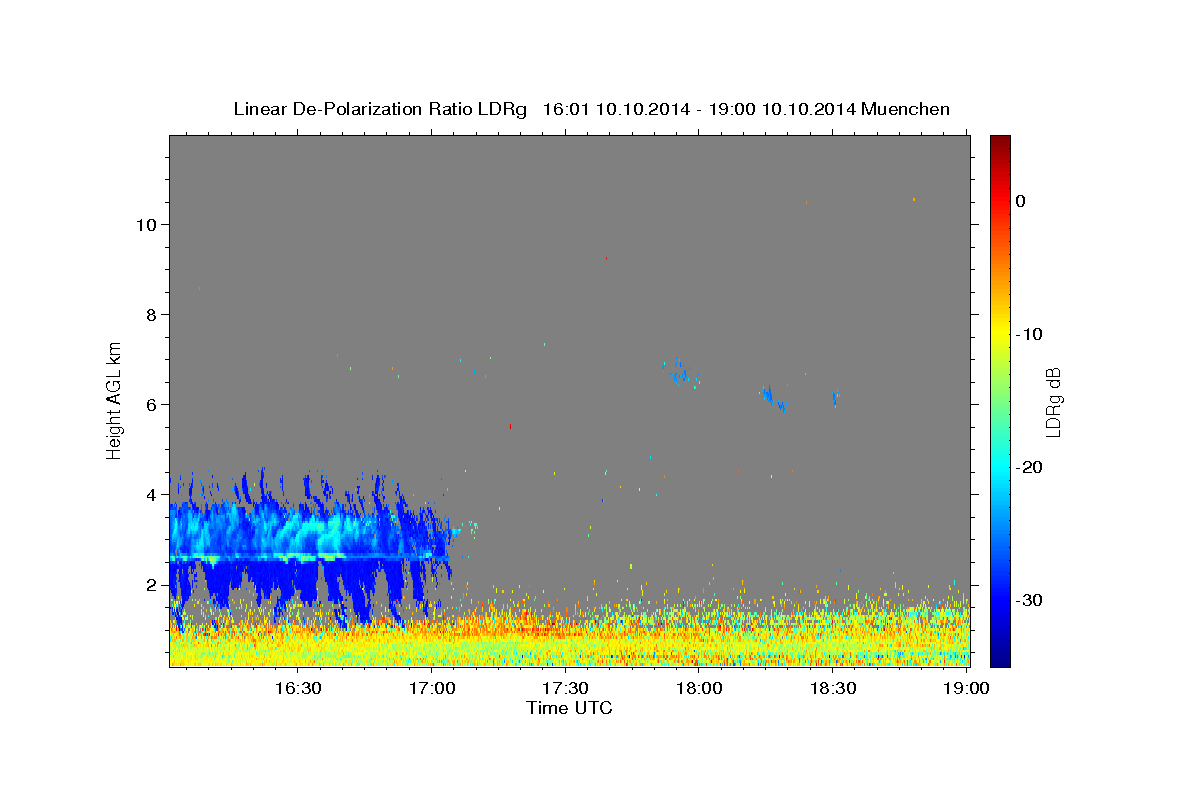Click the 17:00 time tick label
Image resolution: width=1200 pixels, height=800 pixels.
[x=432, y=688]
